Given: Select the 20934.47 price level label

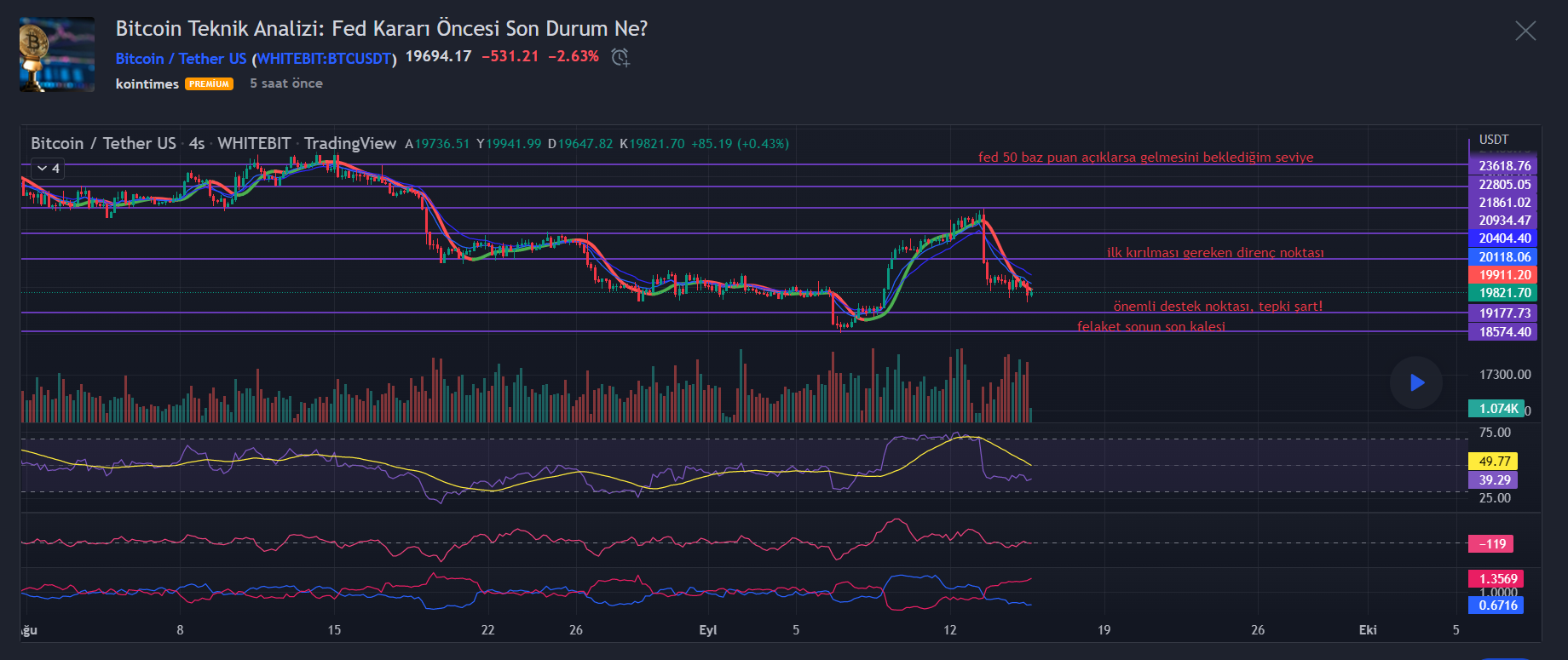Looking at the screenshot, I should pos(1503,221).
